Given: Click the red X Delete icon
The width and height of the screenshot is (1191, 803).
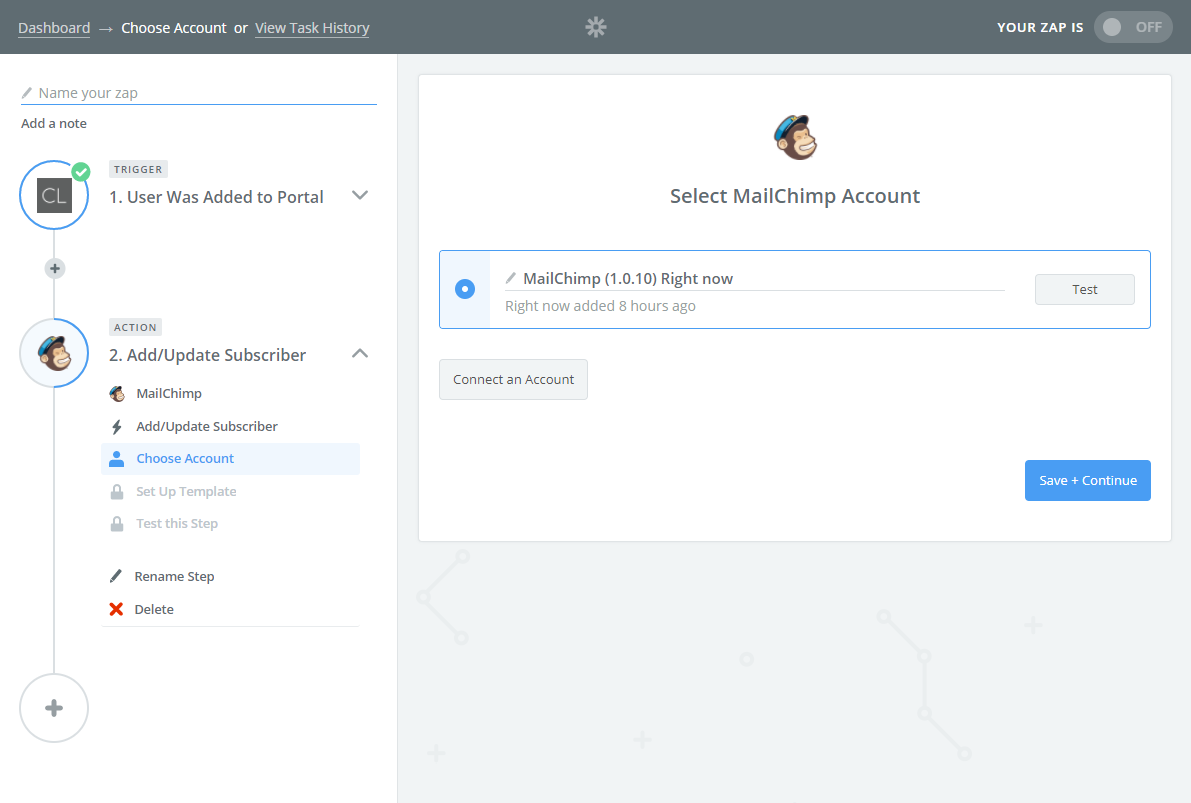Looking at the screenshot, I should pos(116,609).
